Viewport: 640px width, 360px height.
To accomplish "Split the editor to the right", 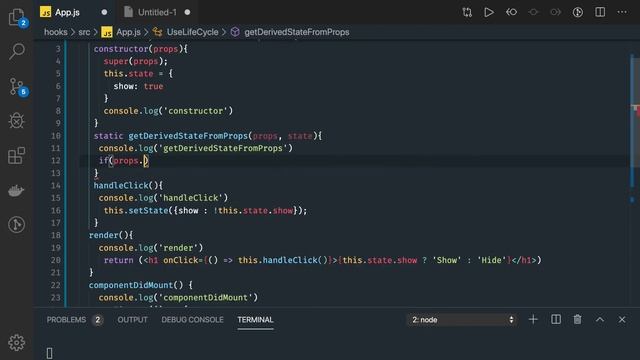I will point(600,12).
